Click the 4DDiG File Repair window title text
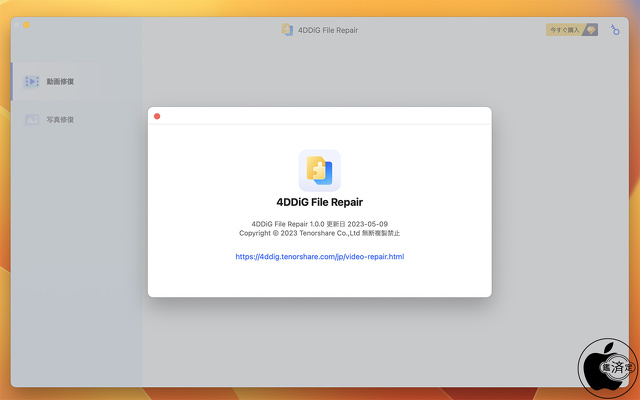640x400 pixels. click(328, 30)
